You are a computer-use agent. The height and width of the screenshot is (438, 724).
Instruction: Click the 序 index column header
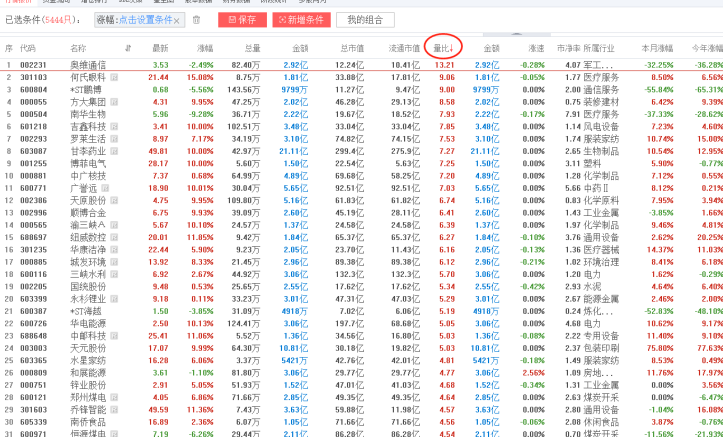(x=9, y=48)
